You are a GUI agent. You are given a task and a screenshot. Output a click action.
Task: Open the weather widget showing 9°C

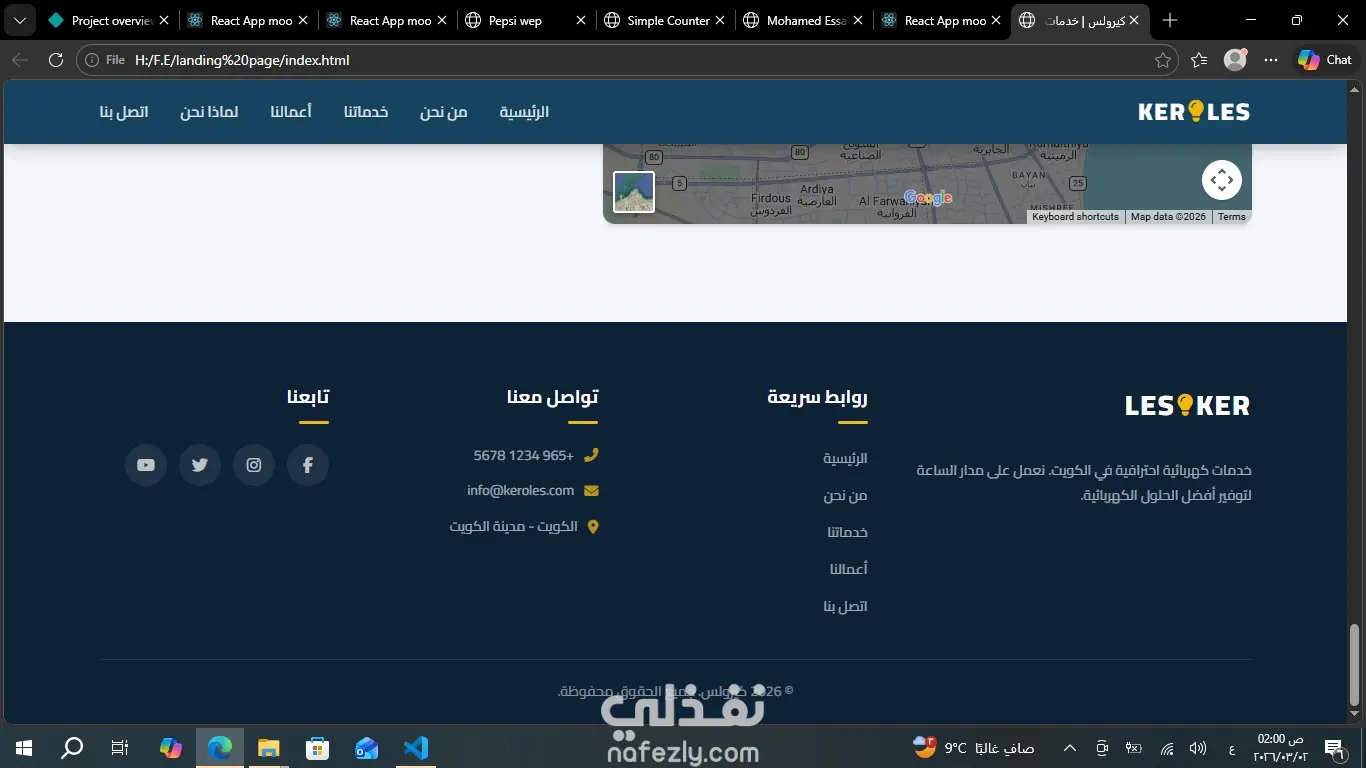[973, 747]
